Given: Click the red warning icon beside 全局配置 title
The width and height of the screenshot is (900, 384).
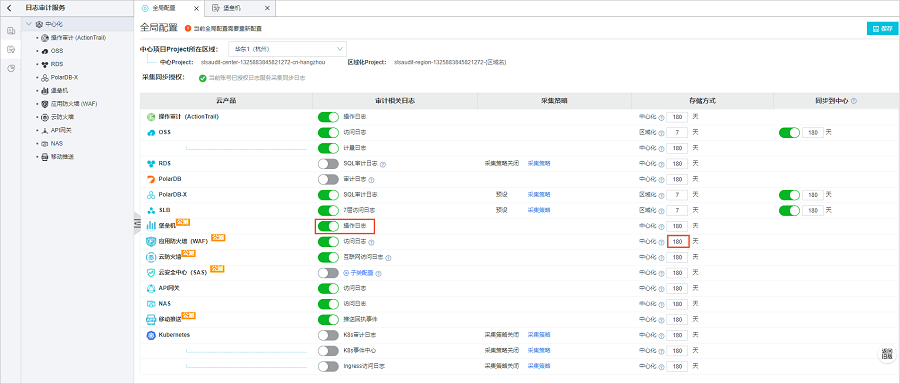Looking at the screenshot, I should (x=188, y=28).
